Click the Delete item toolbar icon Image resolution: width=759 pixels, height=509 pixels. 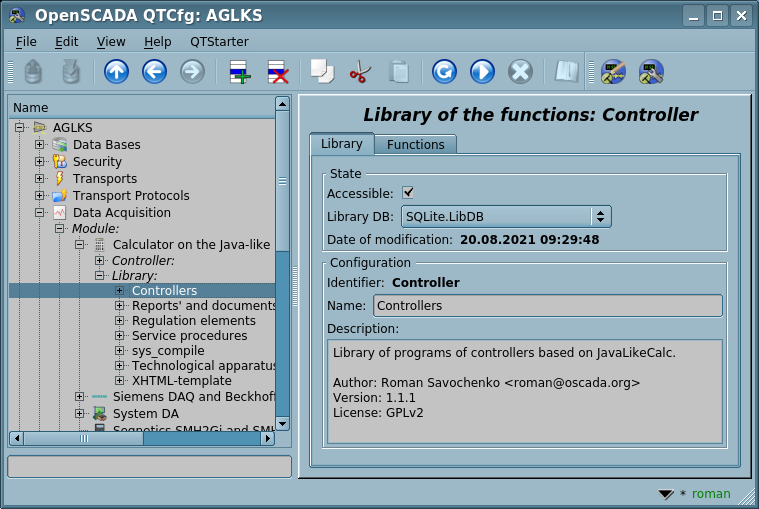coord(277,72)
